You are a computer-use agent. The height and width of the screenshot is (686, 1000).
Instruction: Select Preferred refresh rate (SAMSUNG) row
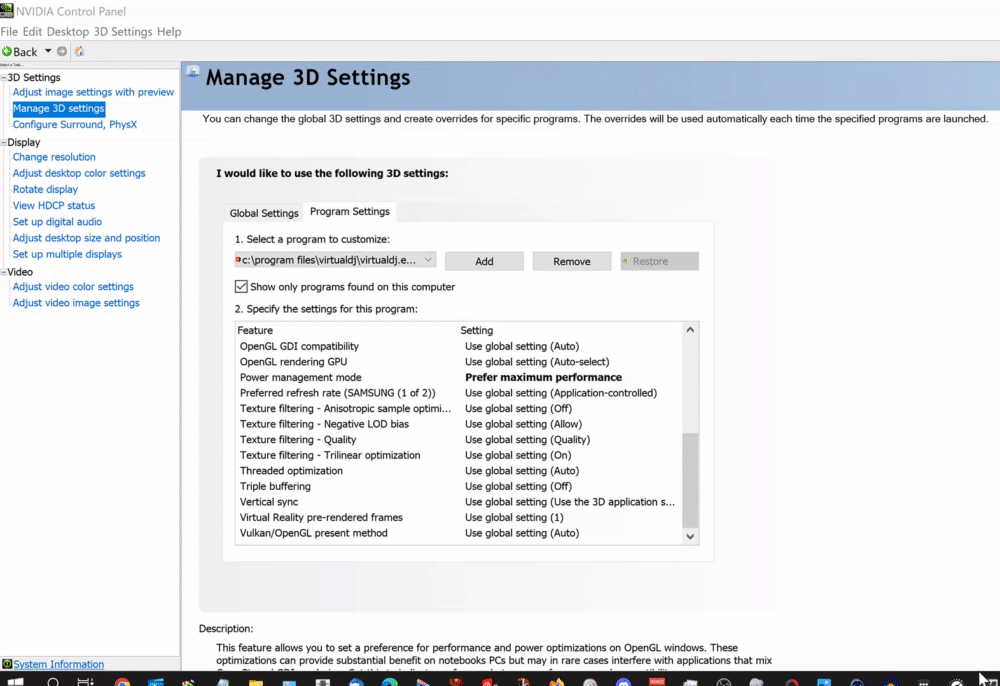[459, 393]
